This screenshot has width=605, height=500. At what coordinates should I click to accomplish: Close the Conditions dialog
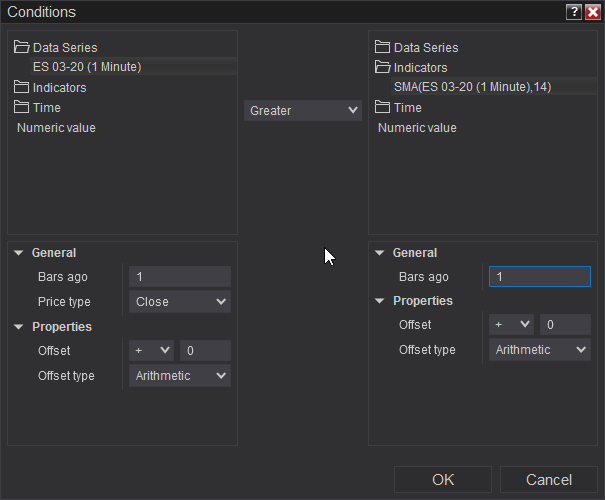592,12
